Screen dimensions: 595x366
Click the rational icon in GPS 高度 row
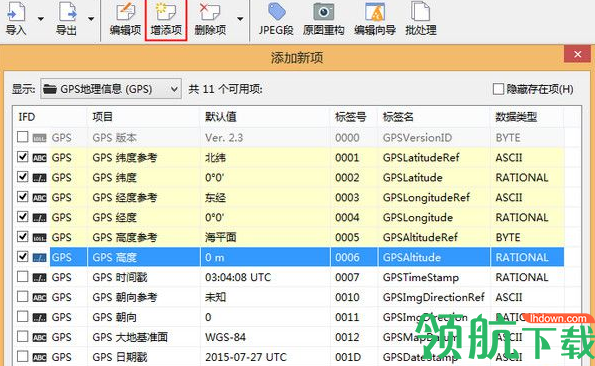tap(39, 258)
